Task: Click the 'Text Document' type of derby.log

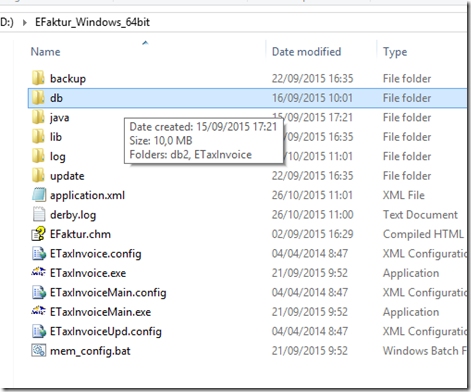Action: (420, 214)
